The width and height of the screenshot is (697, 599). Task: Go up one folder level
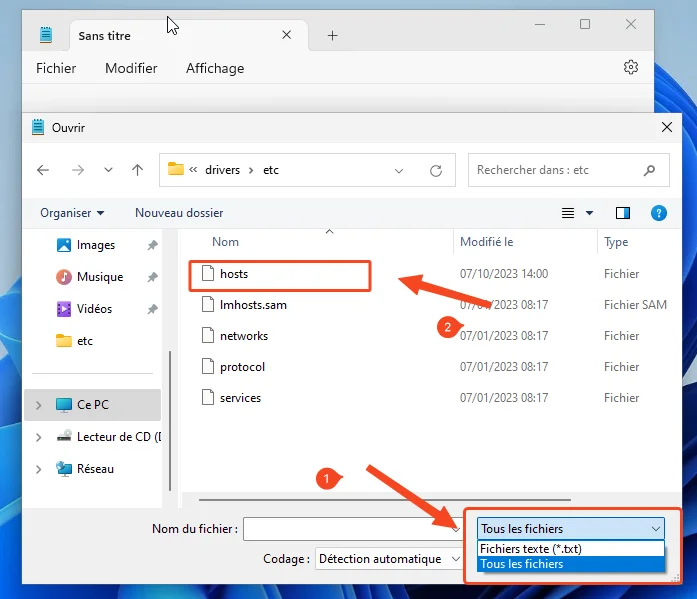coord(138,170)
